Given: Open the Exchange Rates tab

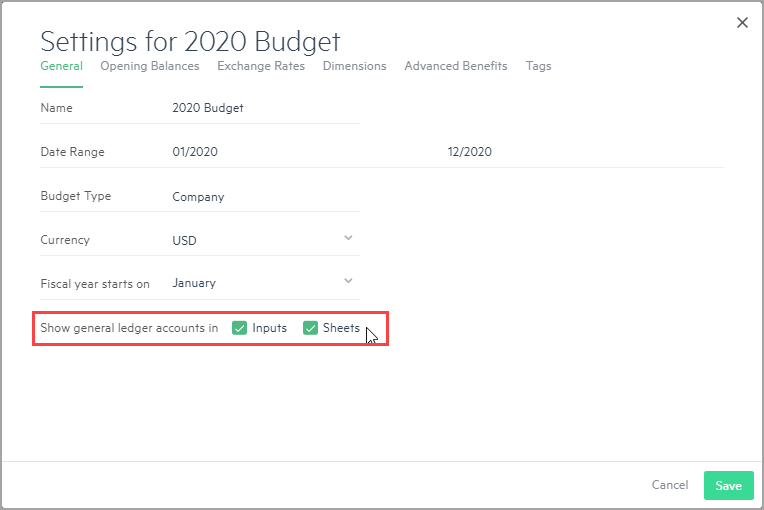Looking at the screenshot, I should tap(261, 66).
